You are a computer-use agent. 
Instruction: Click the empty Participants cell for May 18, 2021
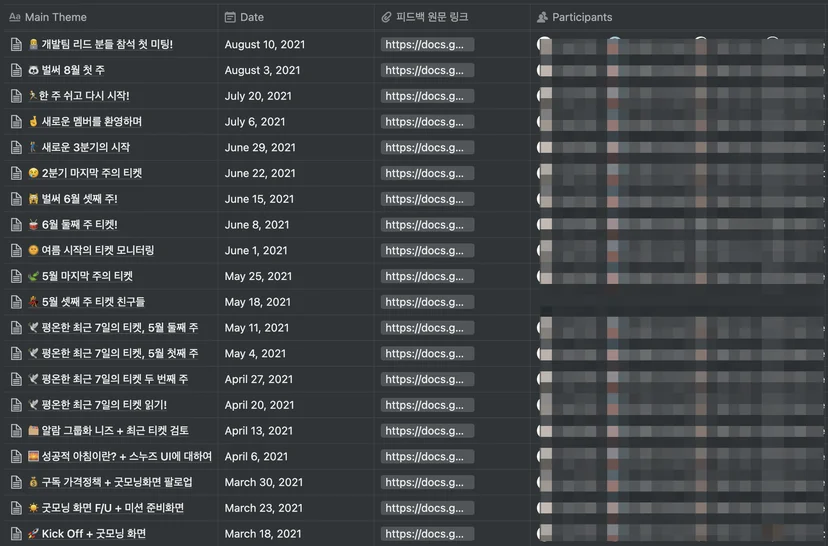(x=679, y=302)
